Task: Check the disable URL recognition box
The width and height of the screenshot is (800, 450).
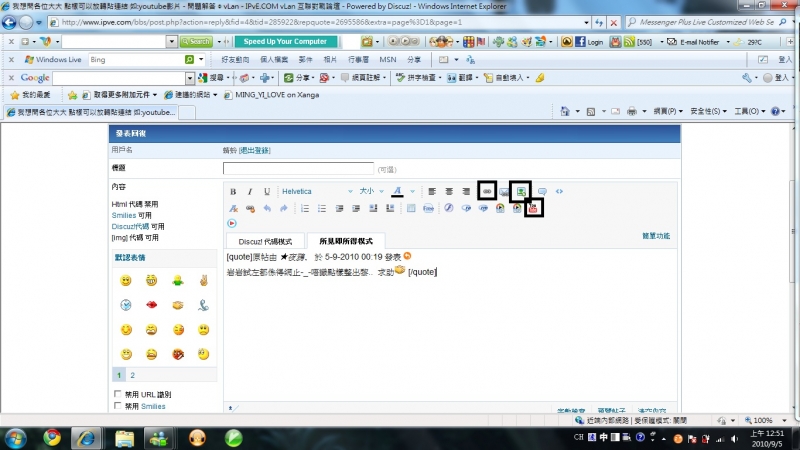Action: coord(118,394)
